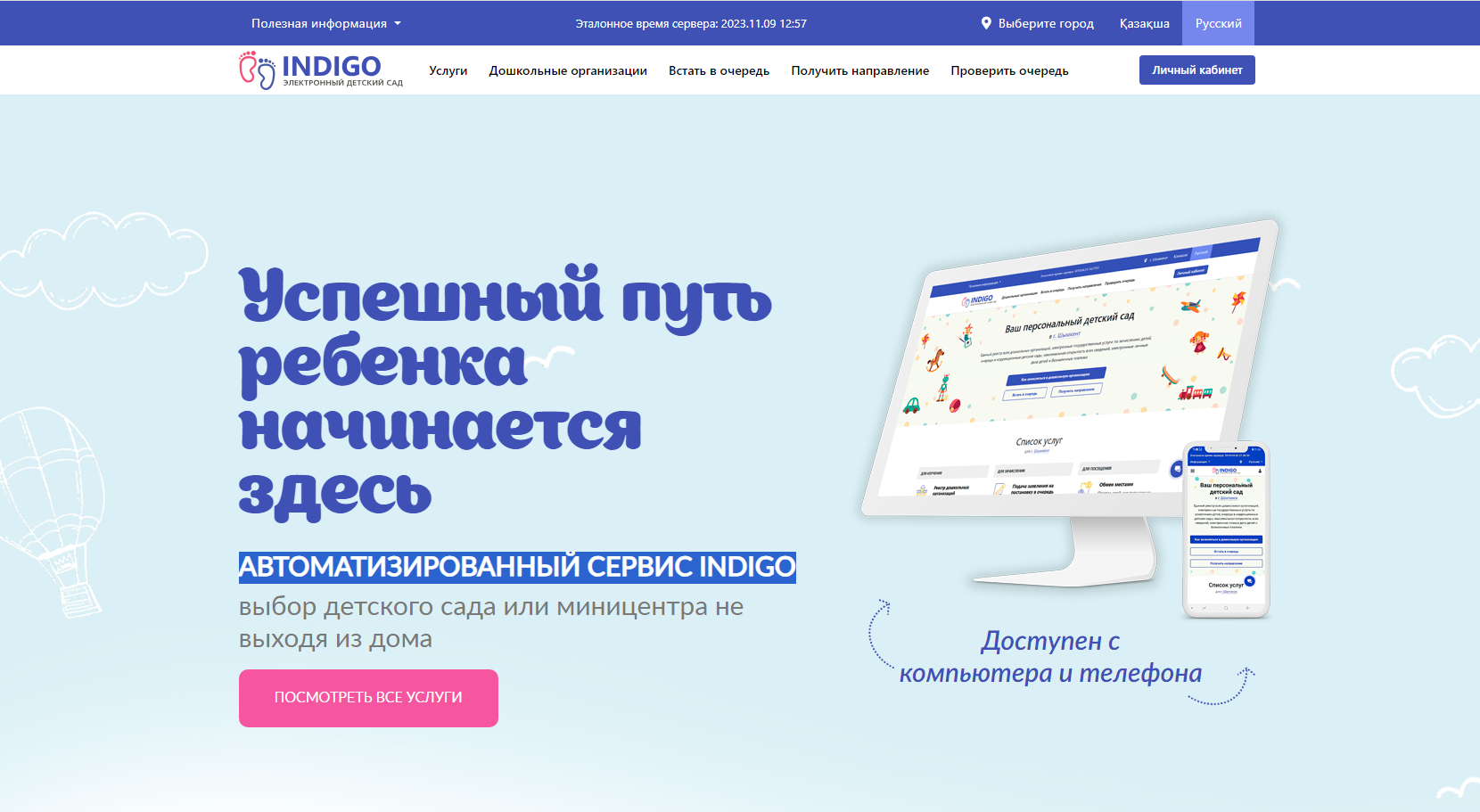Click the INDIGO footprint logo
Viewport: 1480px width, 812px height.
[321, 70]
